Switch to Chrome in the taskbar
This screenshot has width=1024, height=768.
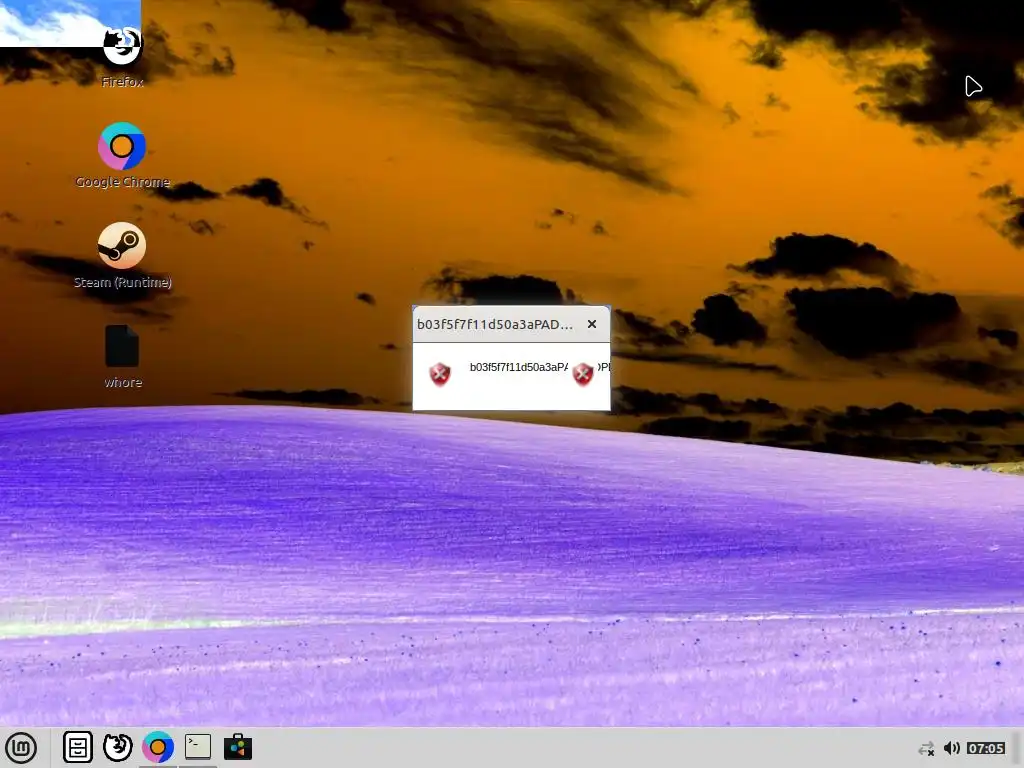(158, 747)
